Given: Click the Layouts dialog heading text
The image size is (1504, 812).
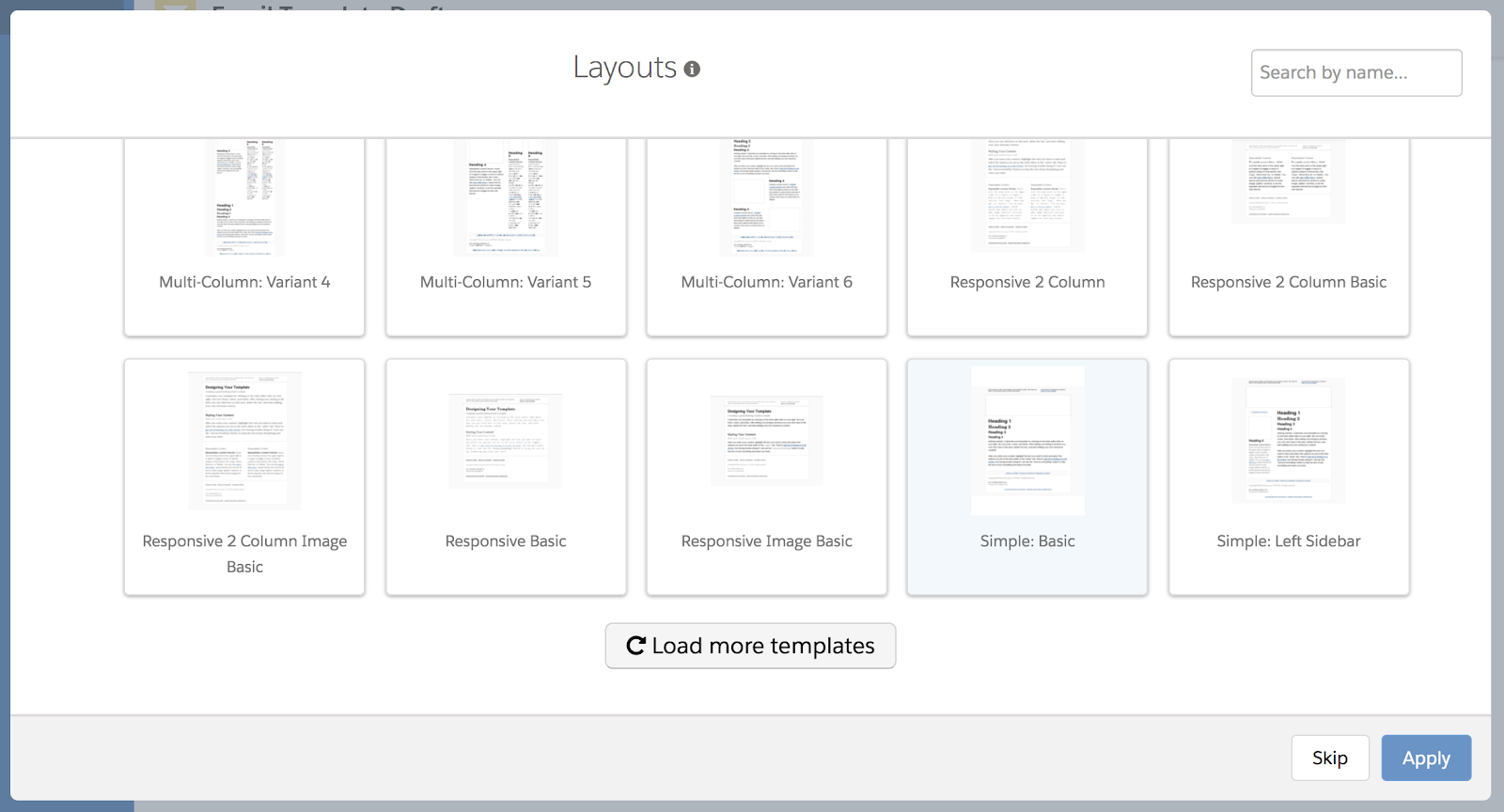Looking at the screenshot, I should pos(624,68).
